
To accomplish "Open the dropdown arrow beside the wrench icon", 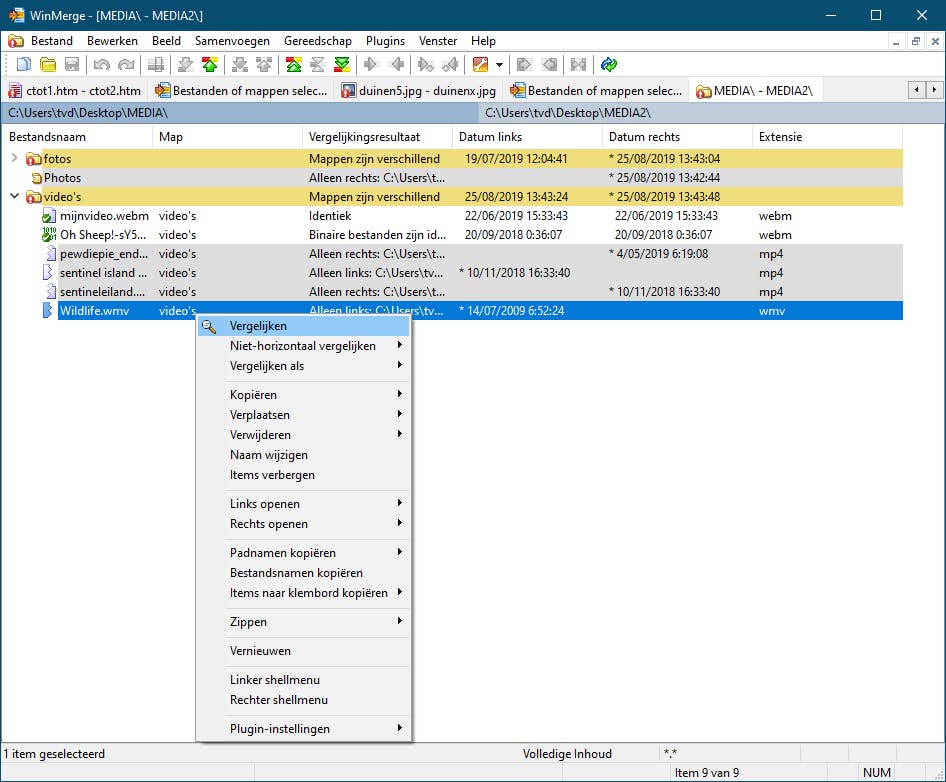I will tap(499, 65).
